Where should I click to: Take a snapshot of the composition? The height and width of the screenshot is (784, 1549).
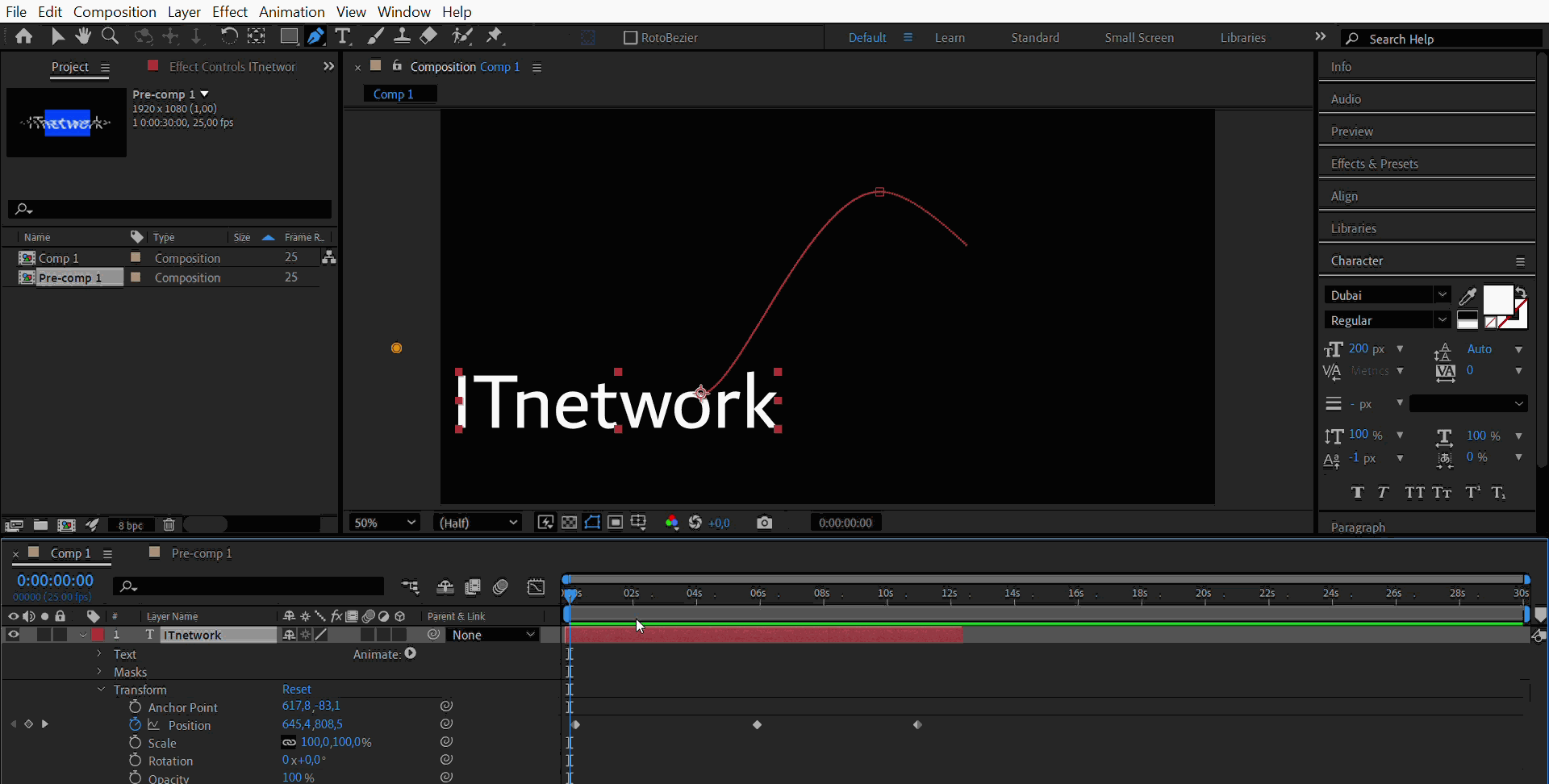[765, 522]
